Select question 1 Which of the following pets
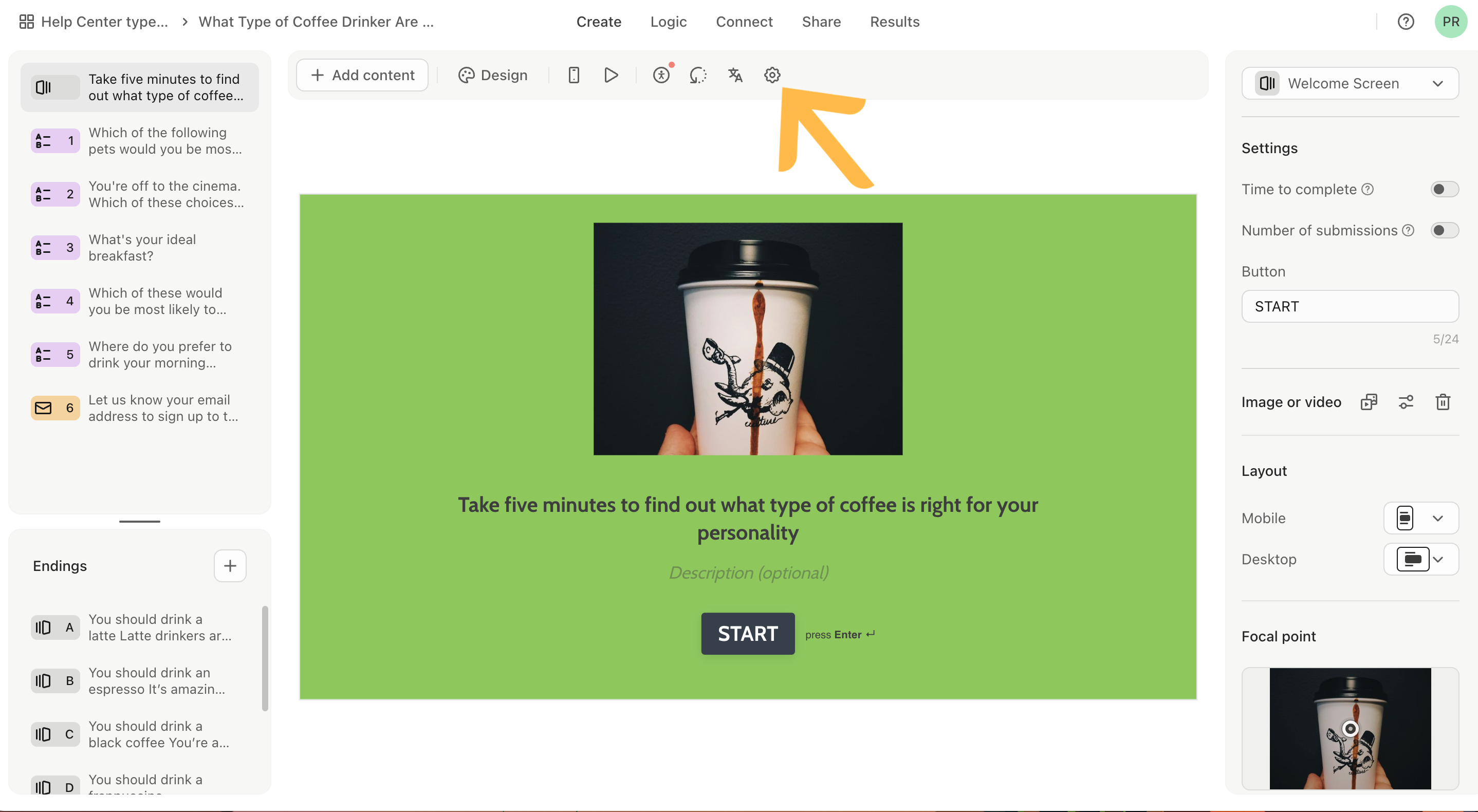The height and width of the screenshot is (812, 1478). 140,141
